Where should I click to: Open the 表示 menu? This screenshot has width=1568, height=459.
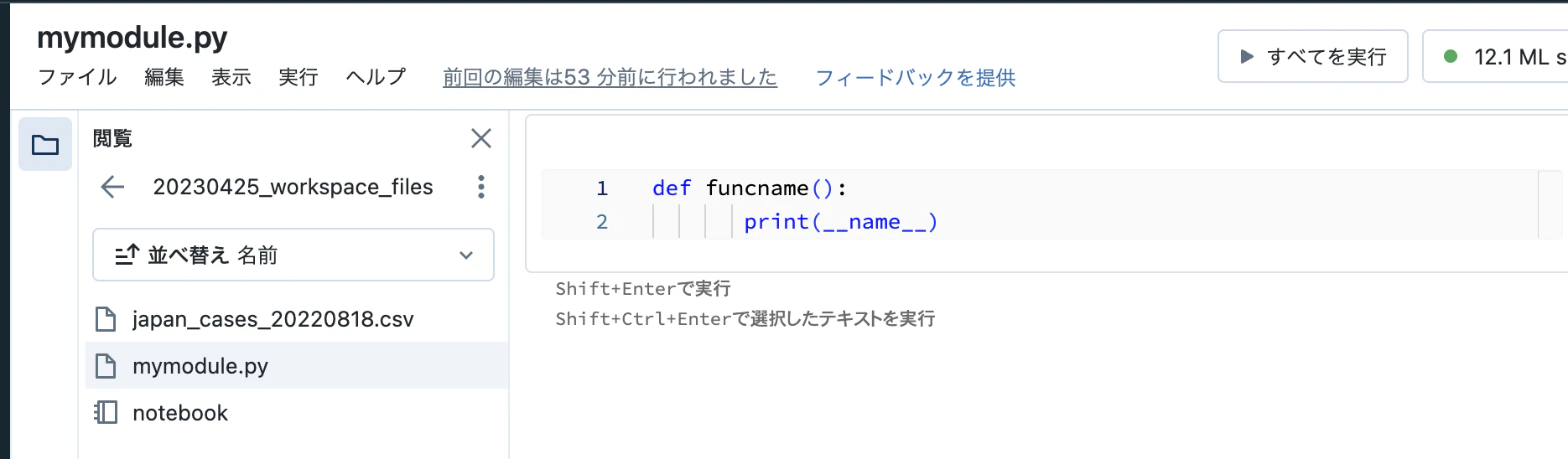click(x=231, y=77)
